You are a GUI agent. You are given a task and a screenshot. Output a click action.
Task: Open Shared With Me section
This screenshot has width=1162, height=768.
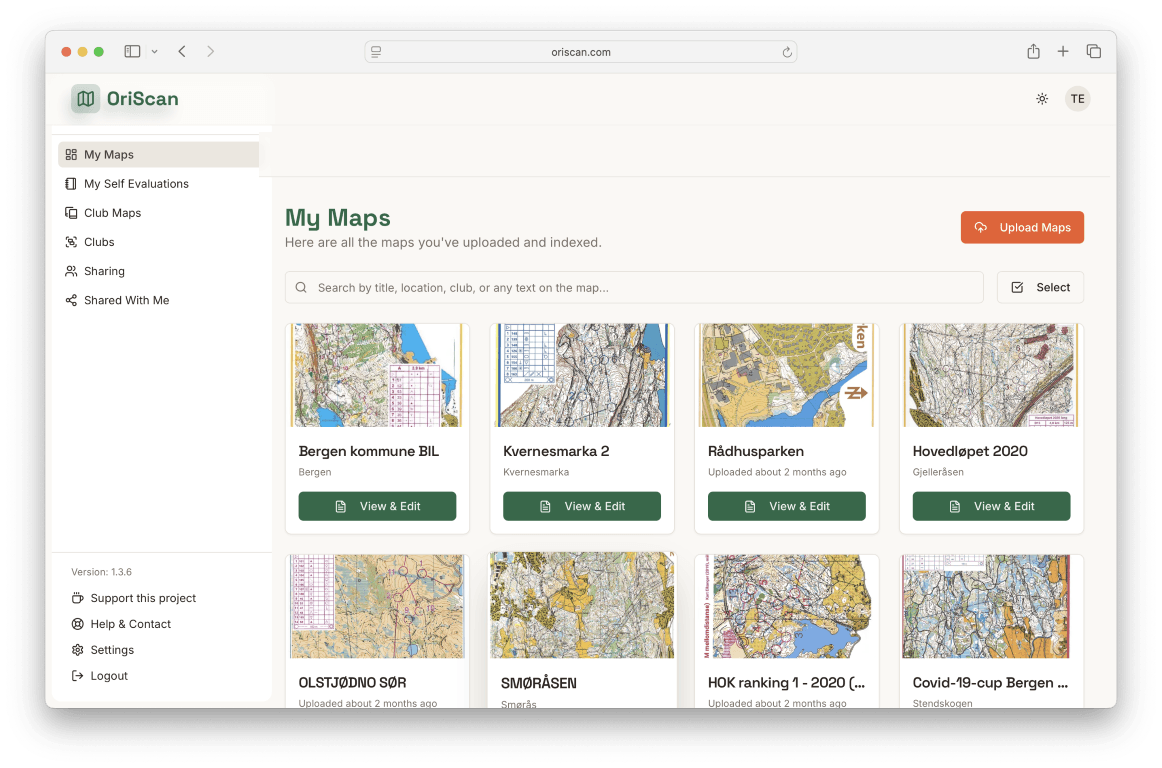point(159,300)
